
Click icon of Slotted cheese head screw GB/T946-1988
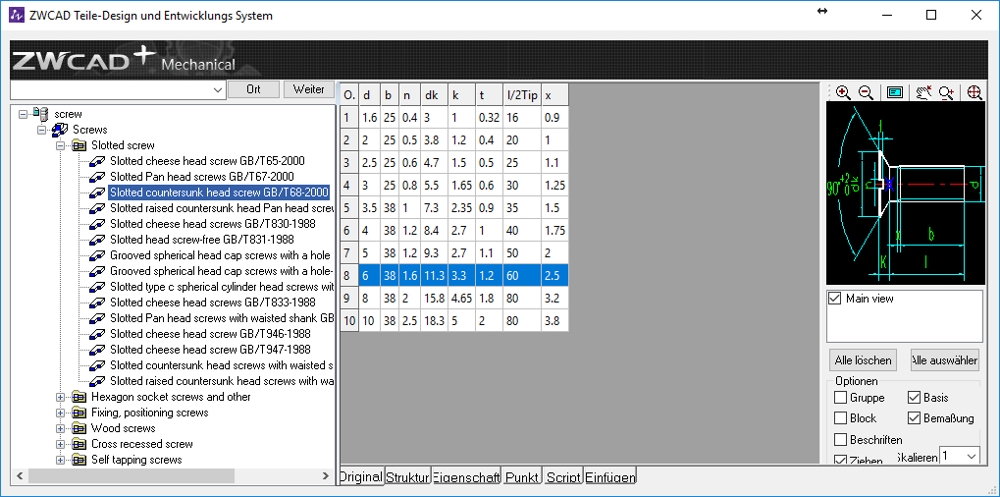pos(97,334)
